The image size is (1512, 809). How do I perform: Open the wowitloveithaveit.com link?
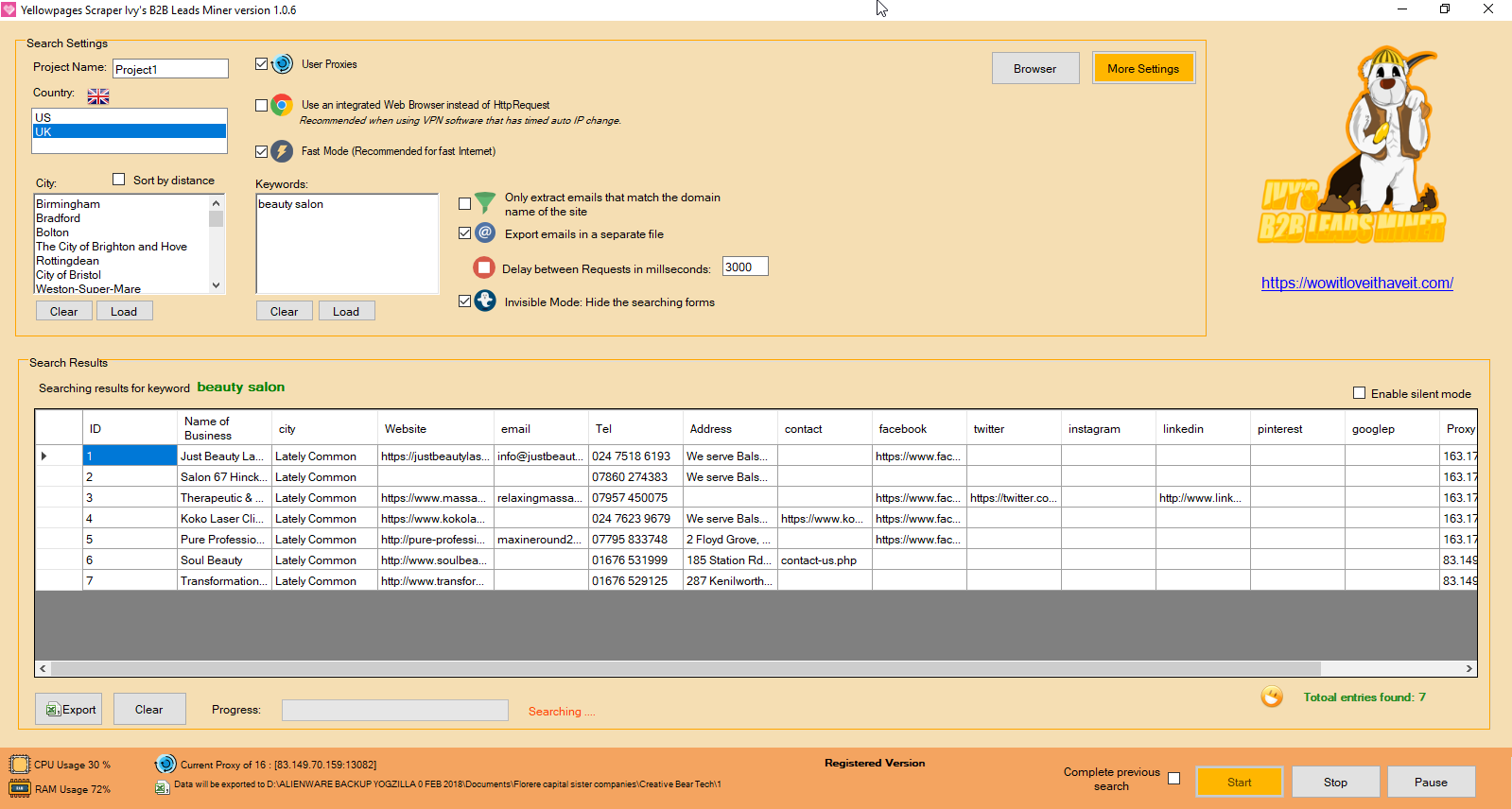click(1357, 283)
